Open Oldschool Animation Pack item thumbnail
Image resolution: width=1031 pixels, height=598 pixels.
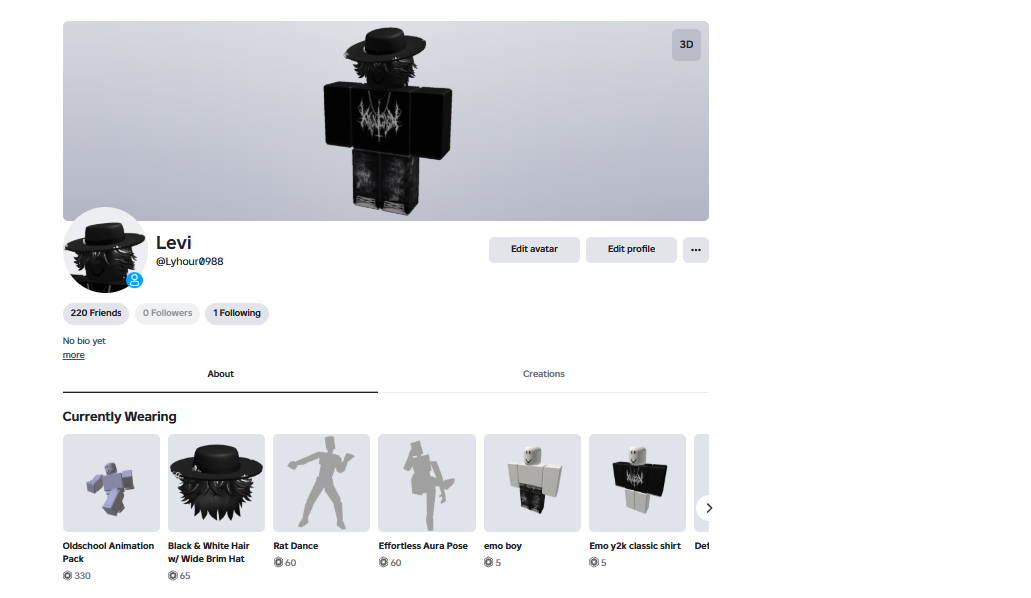[111, 483]
